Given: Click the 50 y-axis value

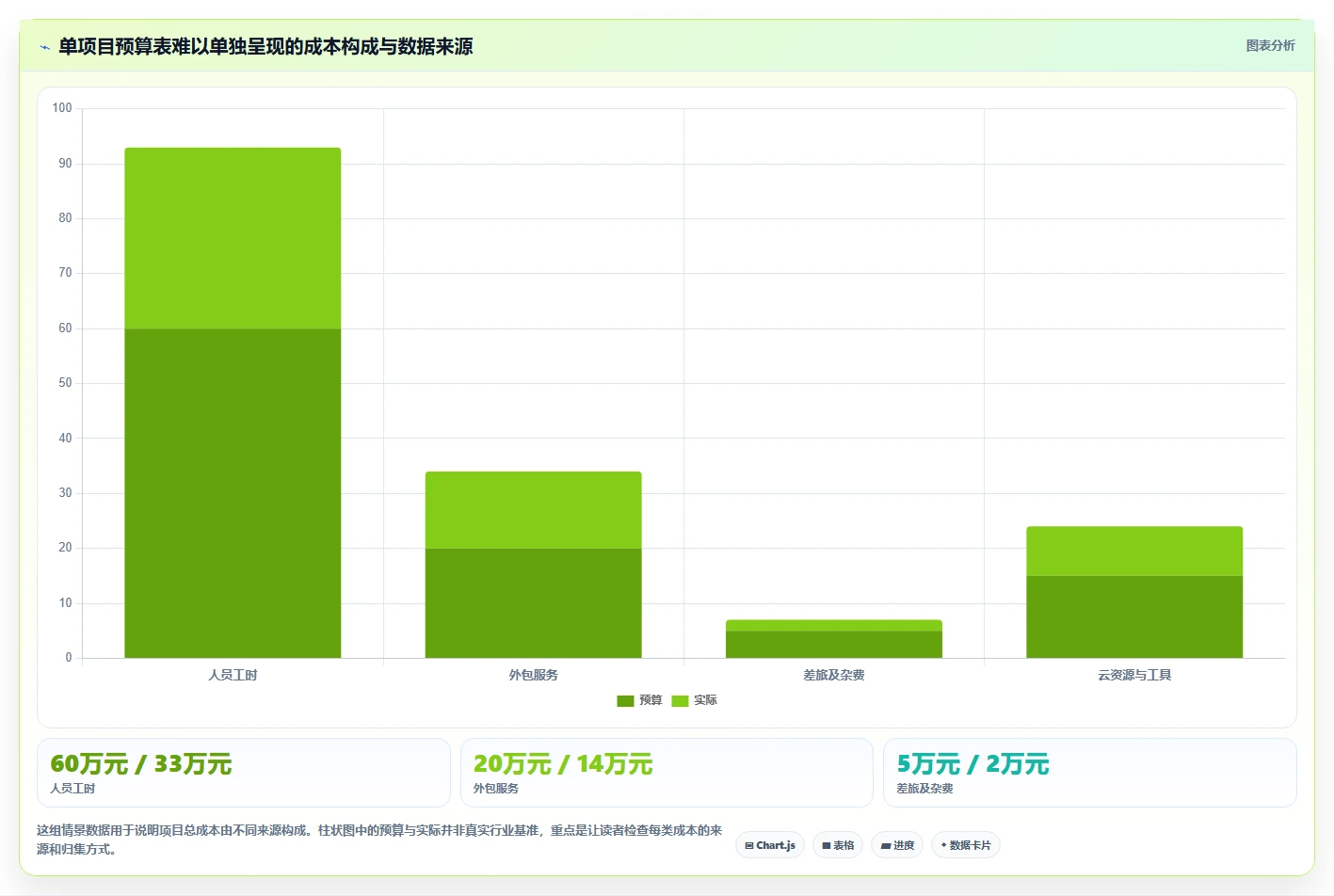Looking at the screenshot, I should click(x=65, y=383).
